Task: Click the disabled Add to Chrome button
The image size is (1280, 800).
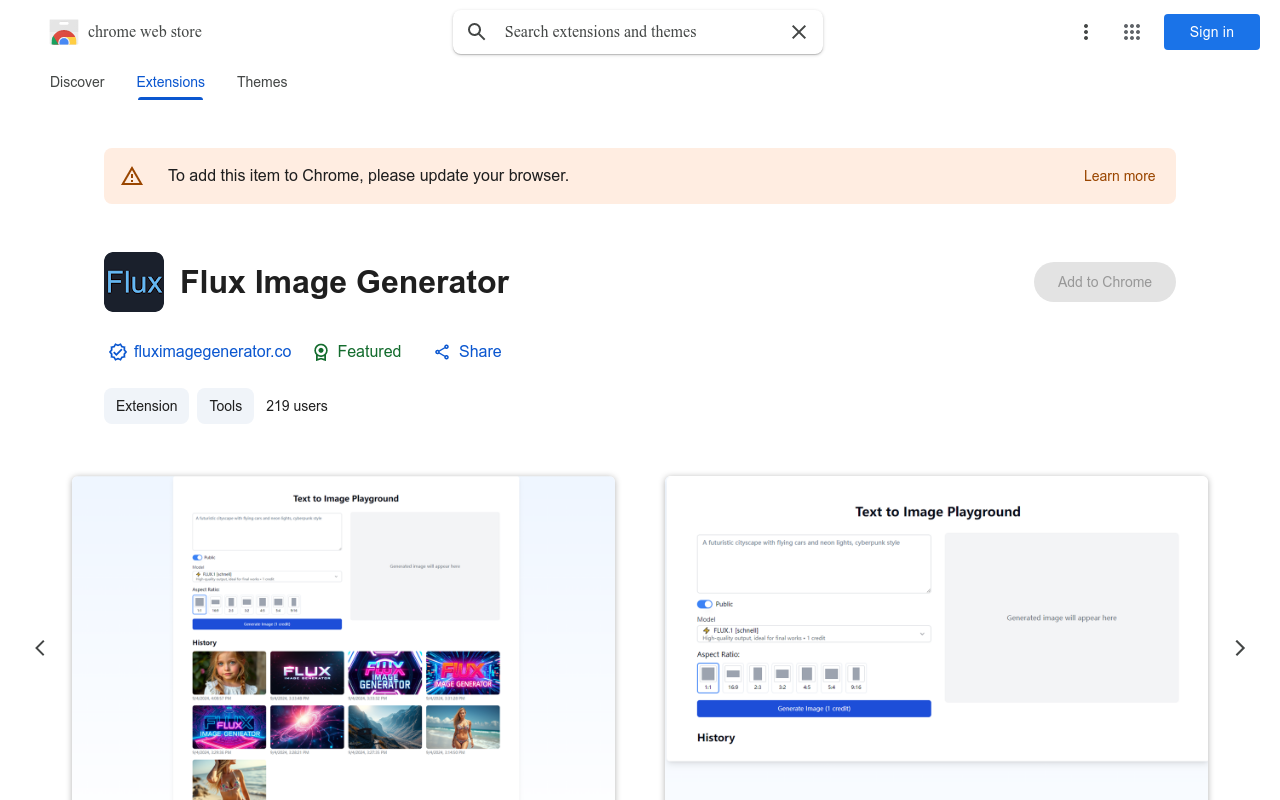Action: [x=1105, y=282]
